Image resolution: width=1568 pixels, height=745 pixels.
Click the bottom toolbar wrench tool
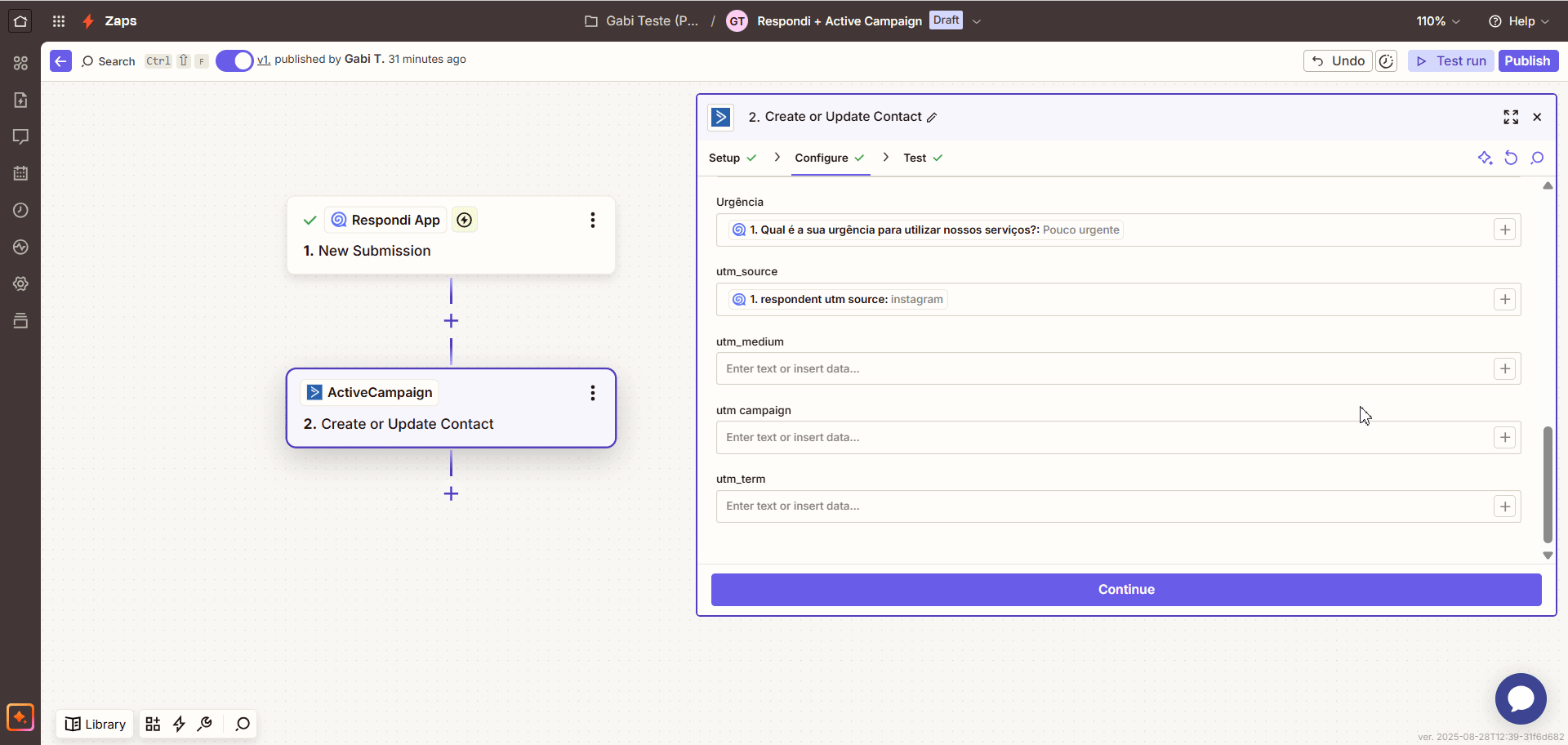click(205, 724)
